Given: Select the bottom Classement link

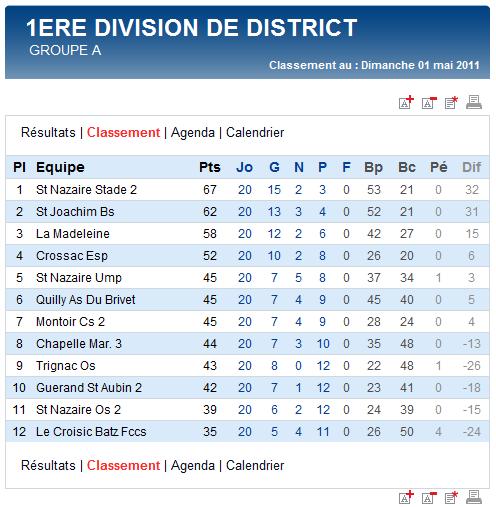Looking at the screenshot, I should 123,466.
